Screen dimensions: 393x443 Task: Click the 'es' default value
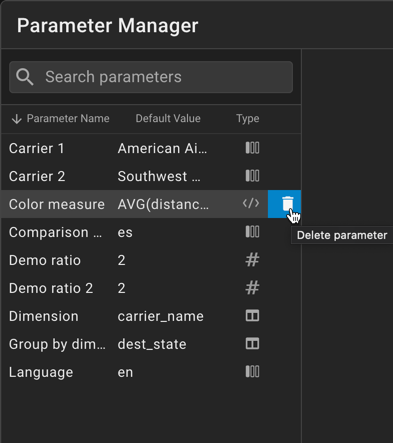point(125,233)
